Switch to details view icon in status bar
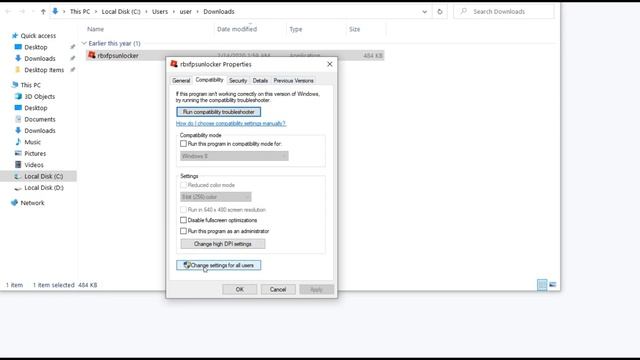640x360 pixels. click(542, 284)
